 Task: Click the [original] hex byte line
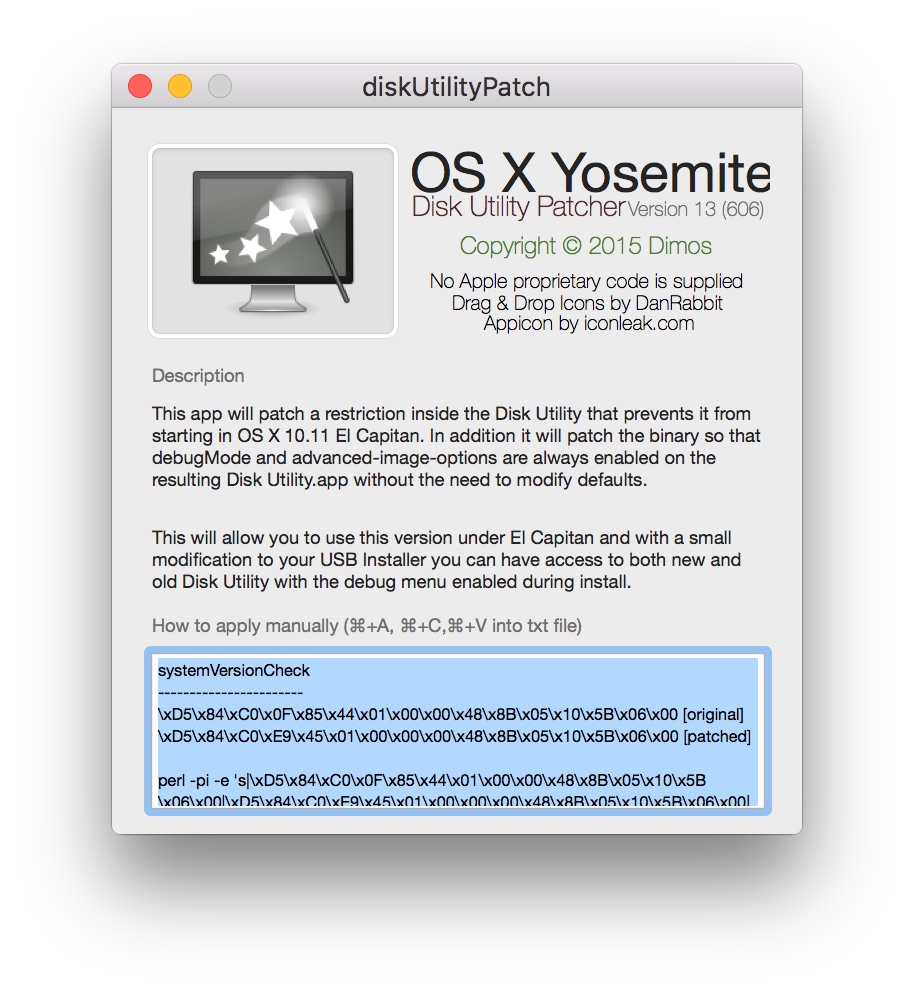pos(451,714)
